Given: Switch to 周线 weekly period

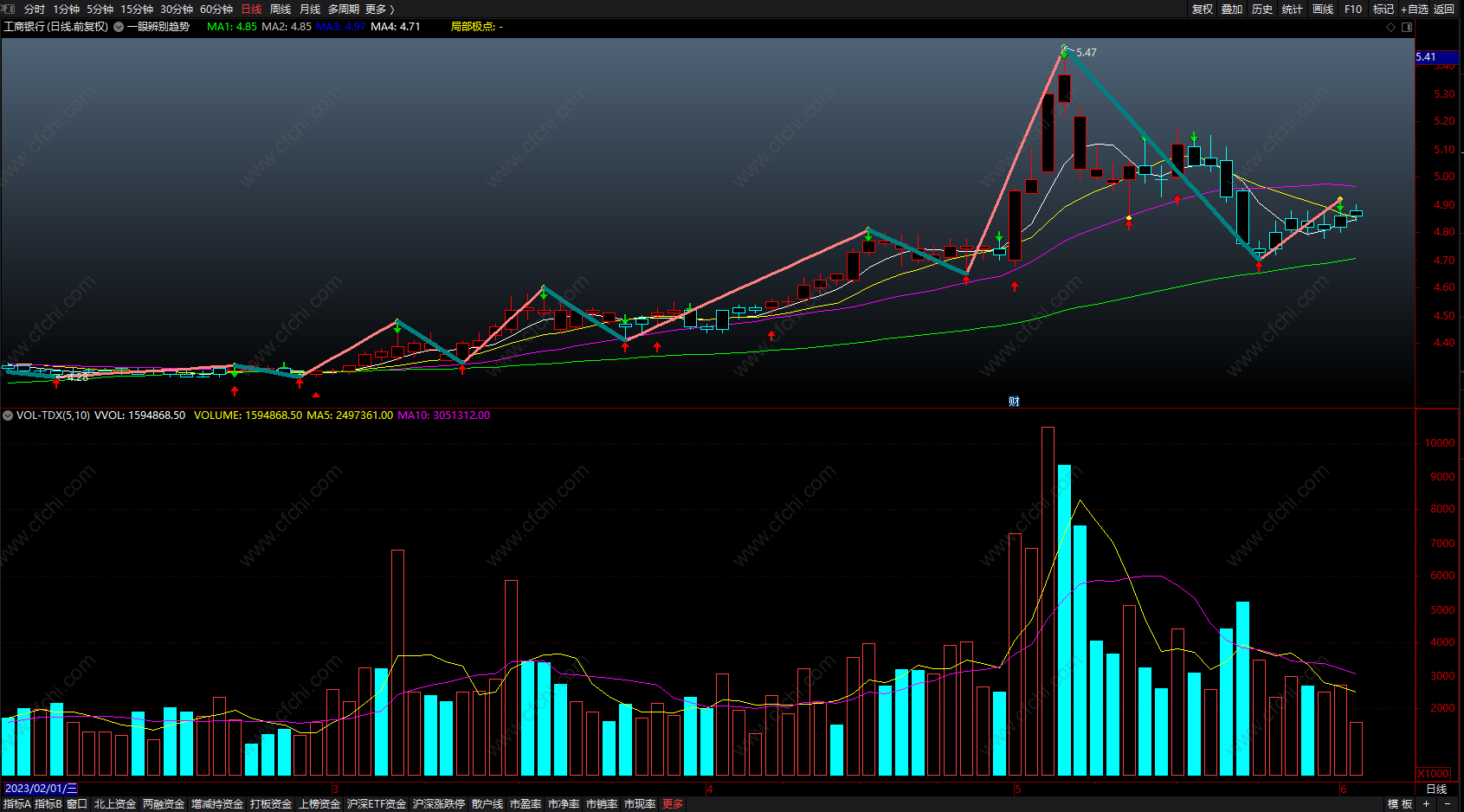Looking at the screenshot, I should click(281, 9).
